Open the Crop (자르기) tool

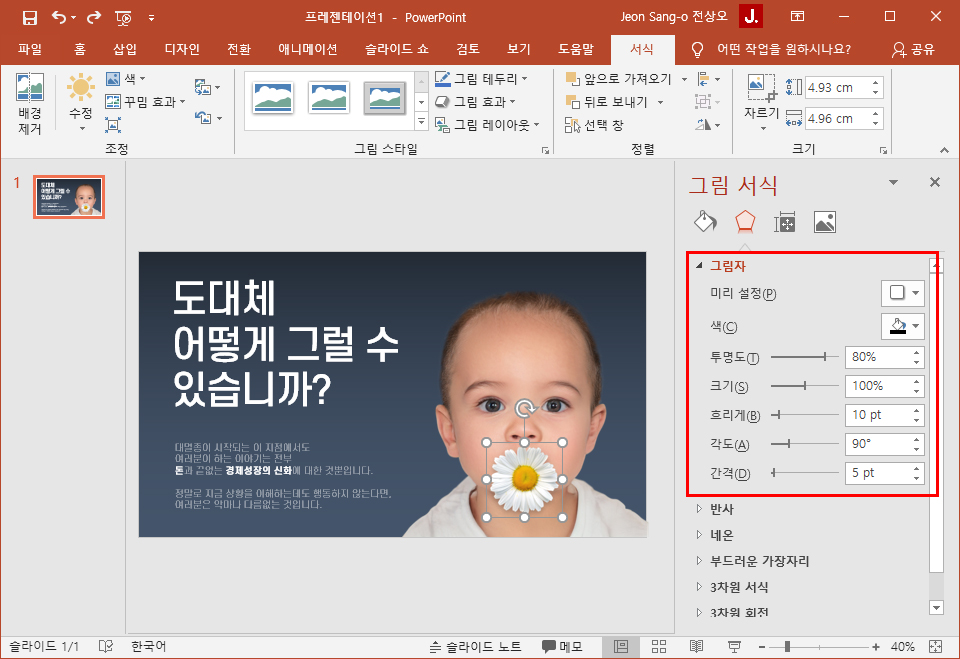coord(761,102)
